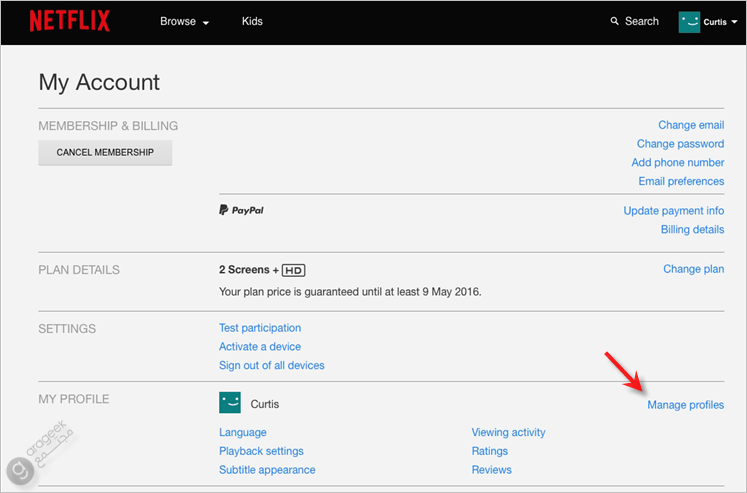This screenshot has height=493, width=747.
Task: Click the PLAN DETAILS section label
Action: (x=79, y=270)
